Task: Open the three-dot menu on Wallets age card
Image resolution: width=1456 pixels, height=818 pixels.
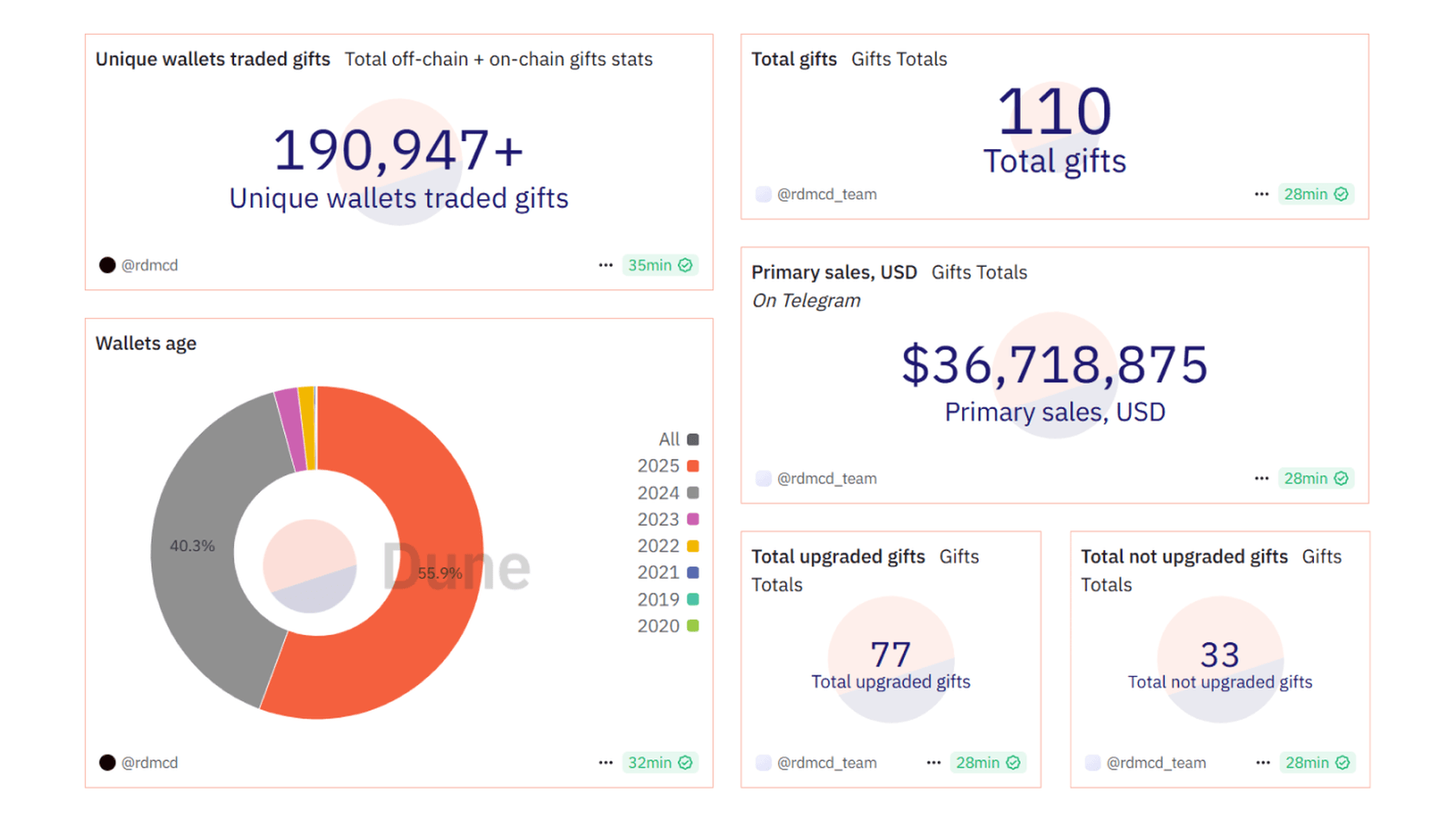Action: [605, 763]
